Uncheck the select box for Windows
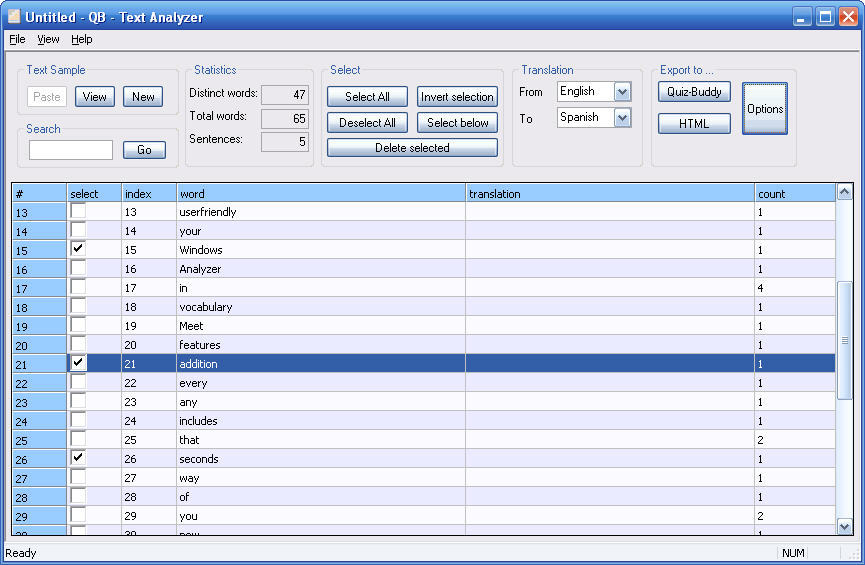 78,249
